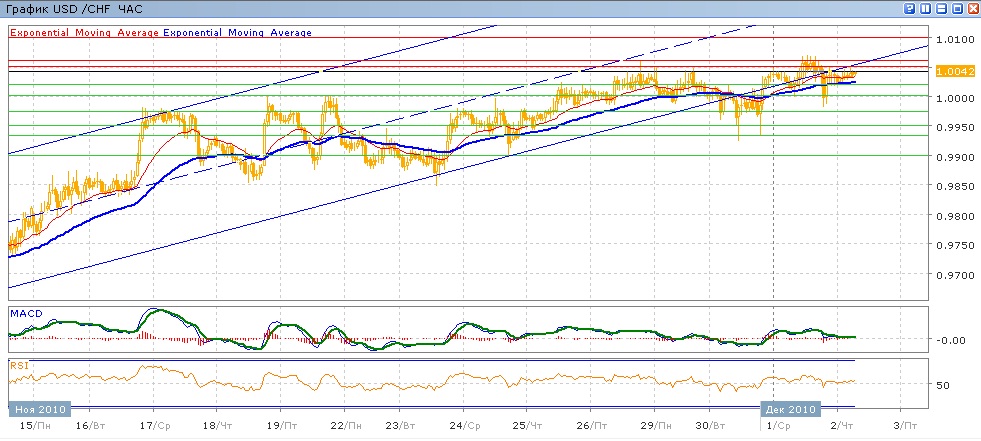Select the 17/Ср date on time axis
The width and height of the screenshot is (981, 441).
(155, 427)
